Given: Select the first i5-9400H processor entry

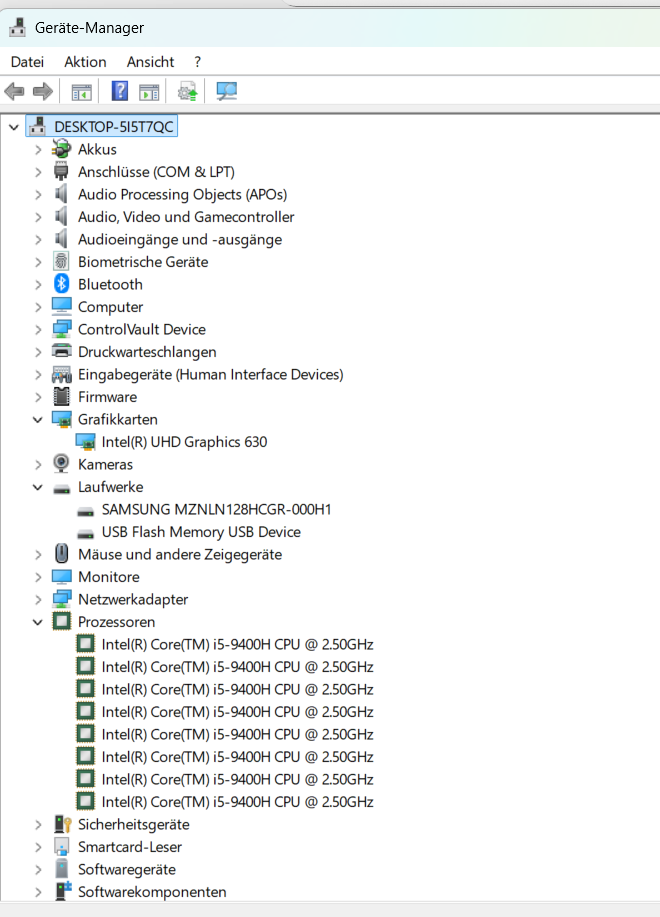Looking at the screenshot, I should pos(237,644).
